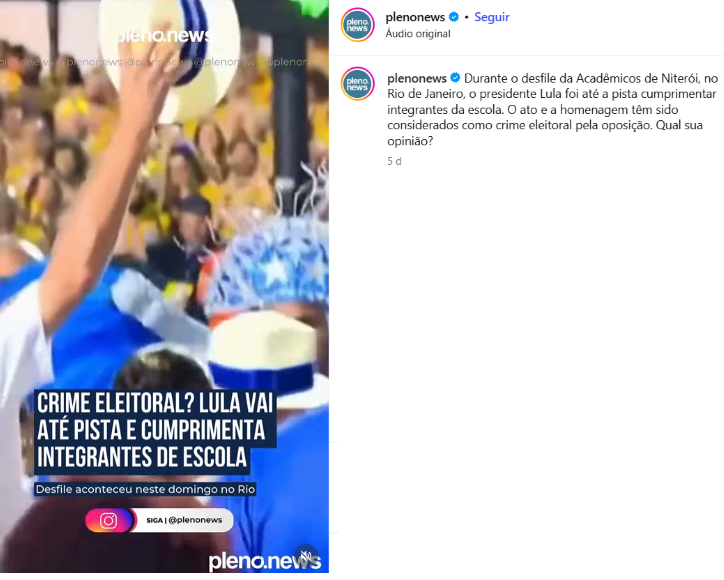Unmute the video with the speaker icon
724x580 pixels.
point(306,554)
